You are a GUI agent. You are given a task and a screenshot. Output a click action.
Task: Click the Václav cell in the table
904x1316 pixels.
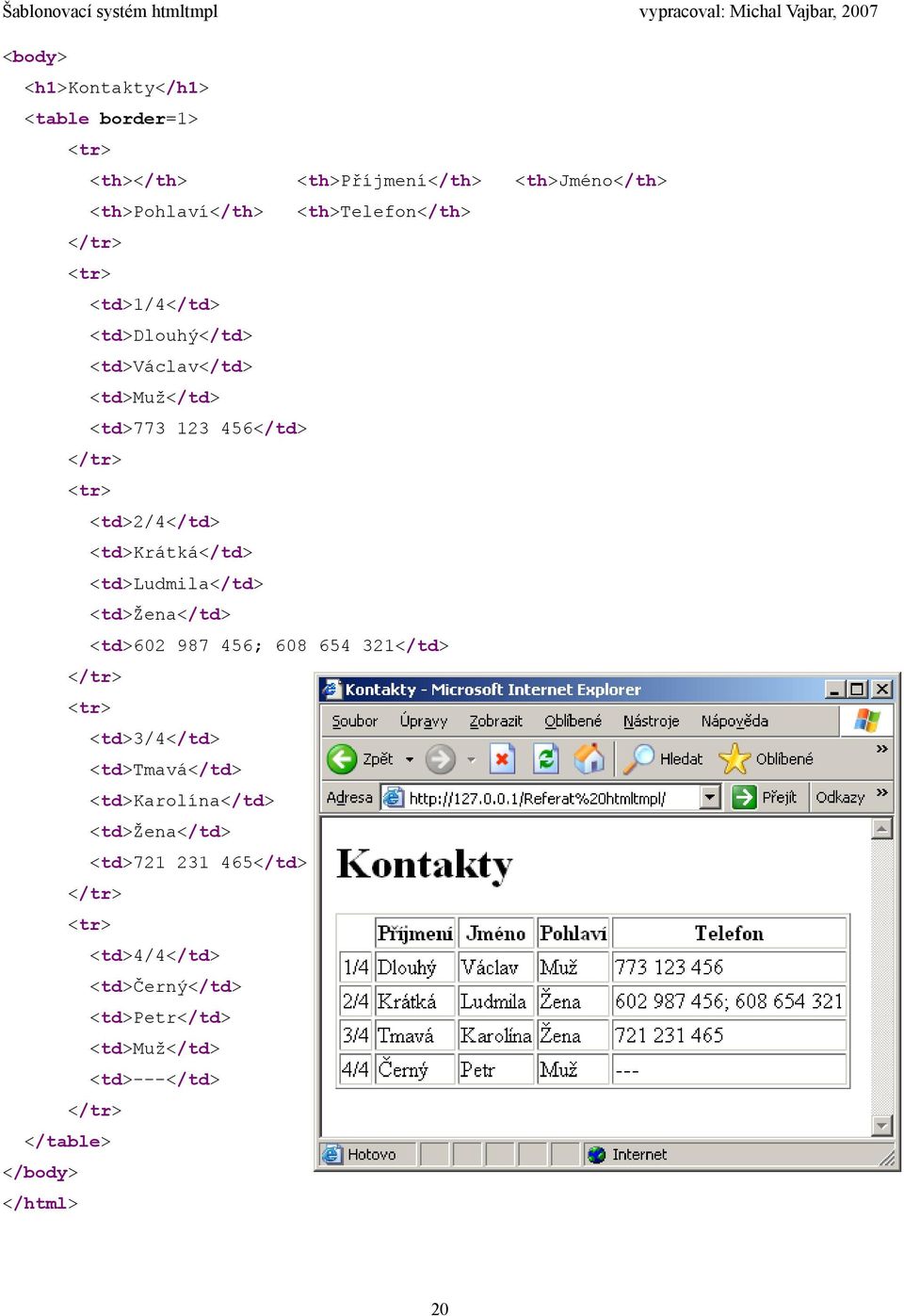coord(496,967)
